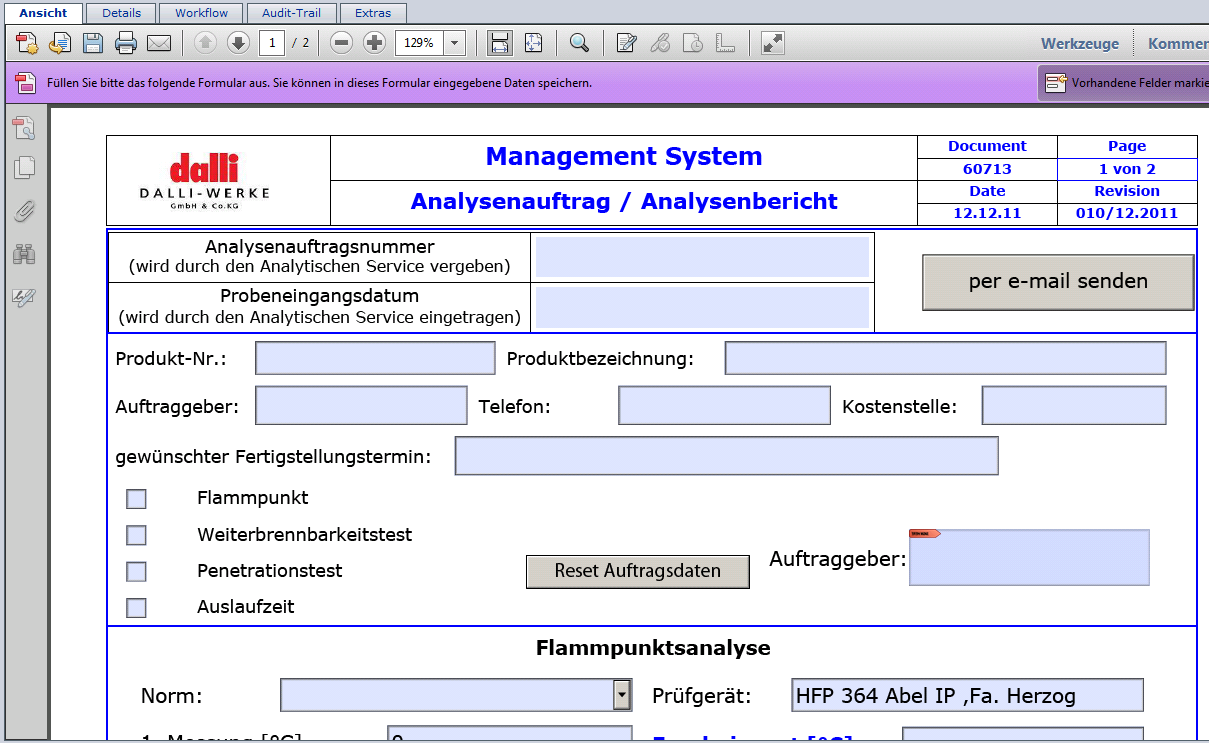Expand the Norm dropdown list
The width and height of the screenshot is (1209, 743).
[x=622, y=695]
